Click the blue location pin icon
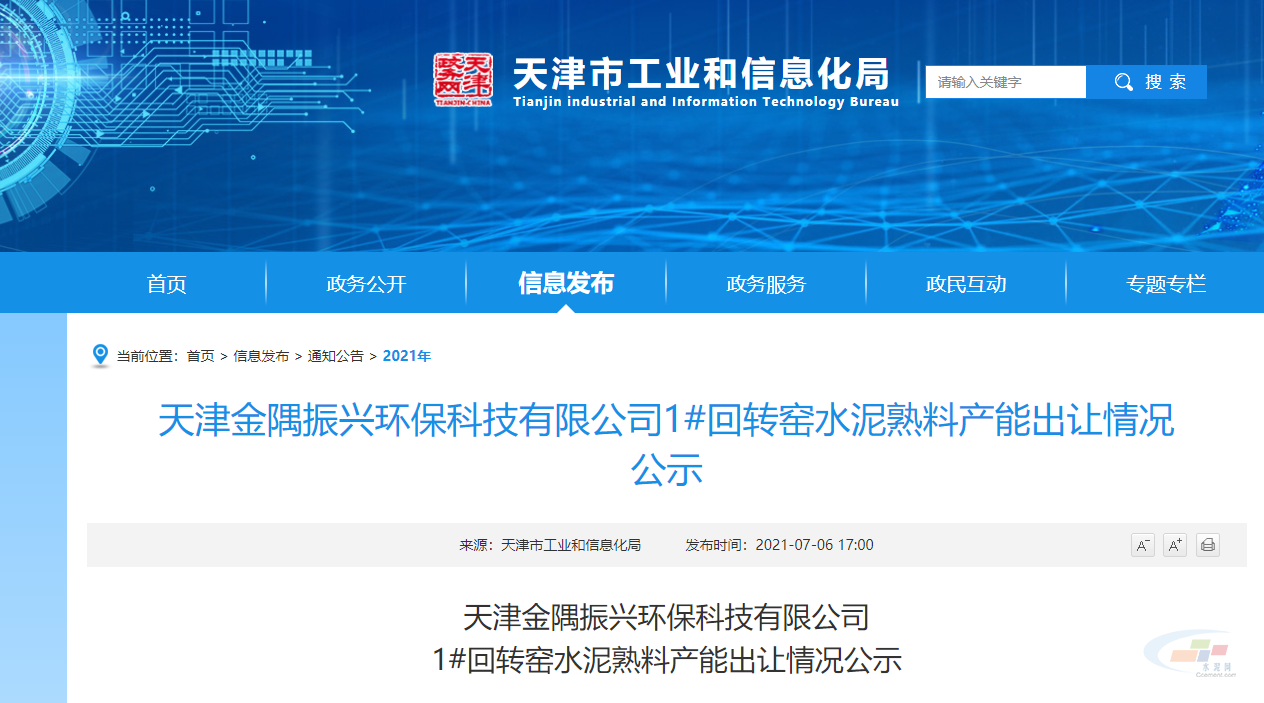This screenshot has height=703, width=1264. pyautogui.click(x=100, y=356)
